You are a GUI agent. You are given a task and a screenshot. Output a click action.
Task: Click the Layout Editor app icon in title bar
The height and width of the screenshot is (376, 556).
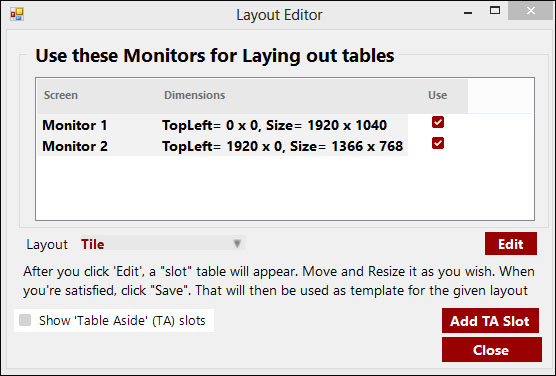click(17, 15)
